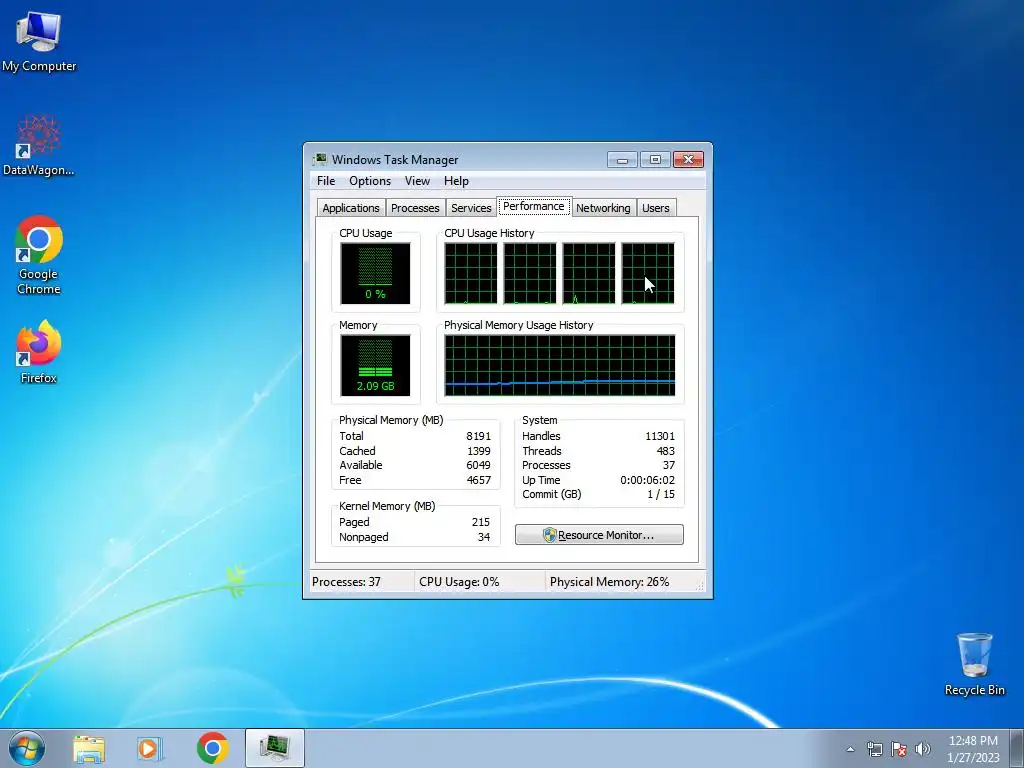Click the status bar CPU Usage: 0% entry
The width and height of the screenshot is (1024, 768).
coord(459,582)
